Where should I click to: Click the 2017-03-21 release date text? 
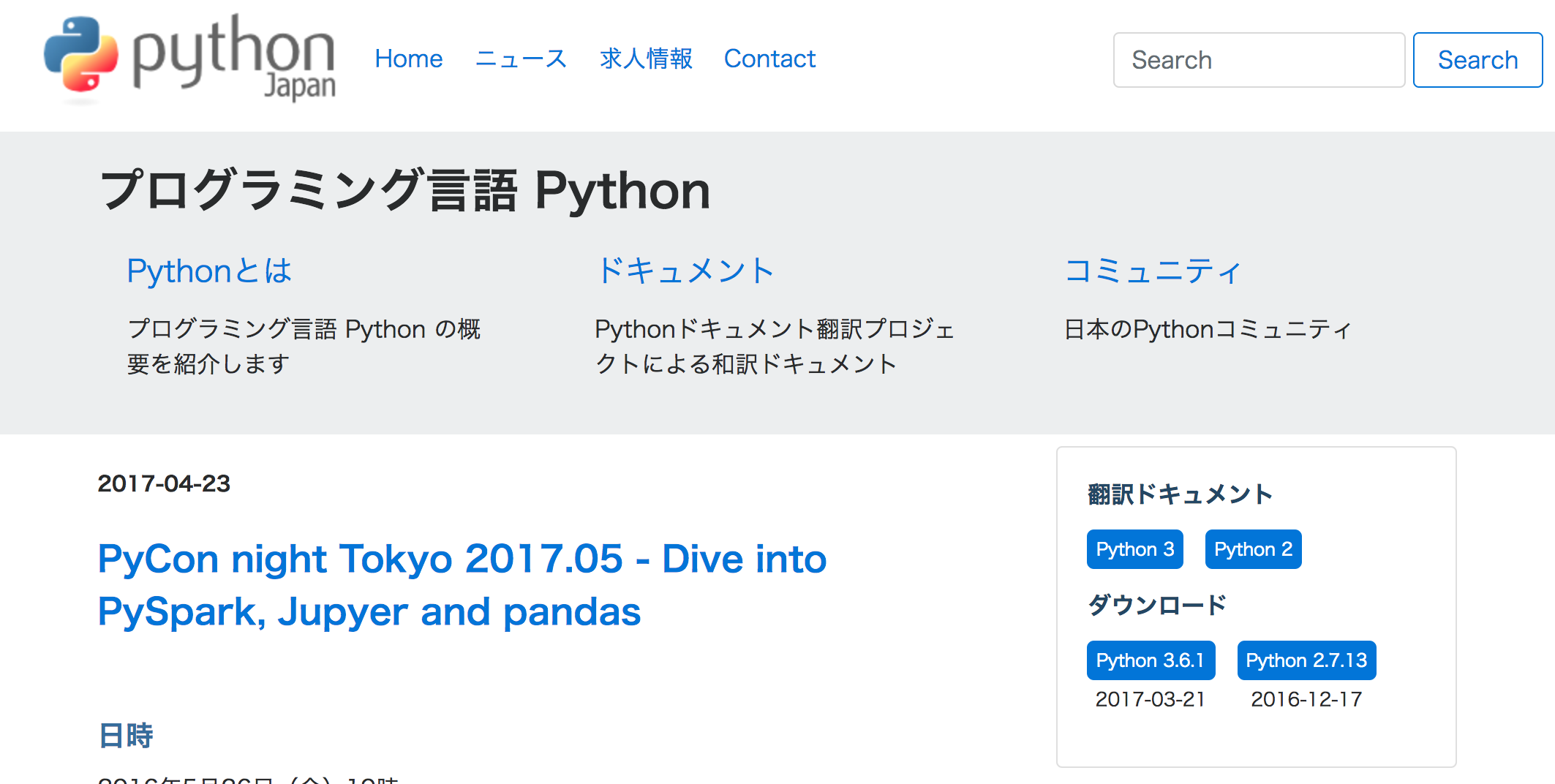pos(1151,699)
